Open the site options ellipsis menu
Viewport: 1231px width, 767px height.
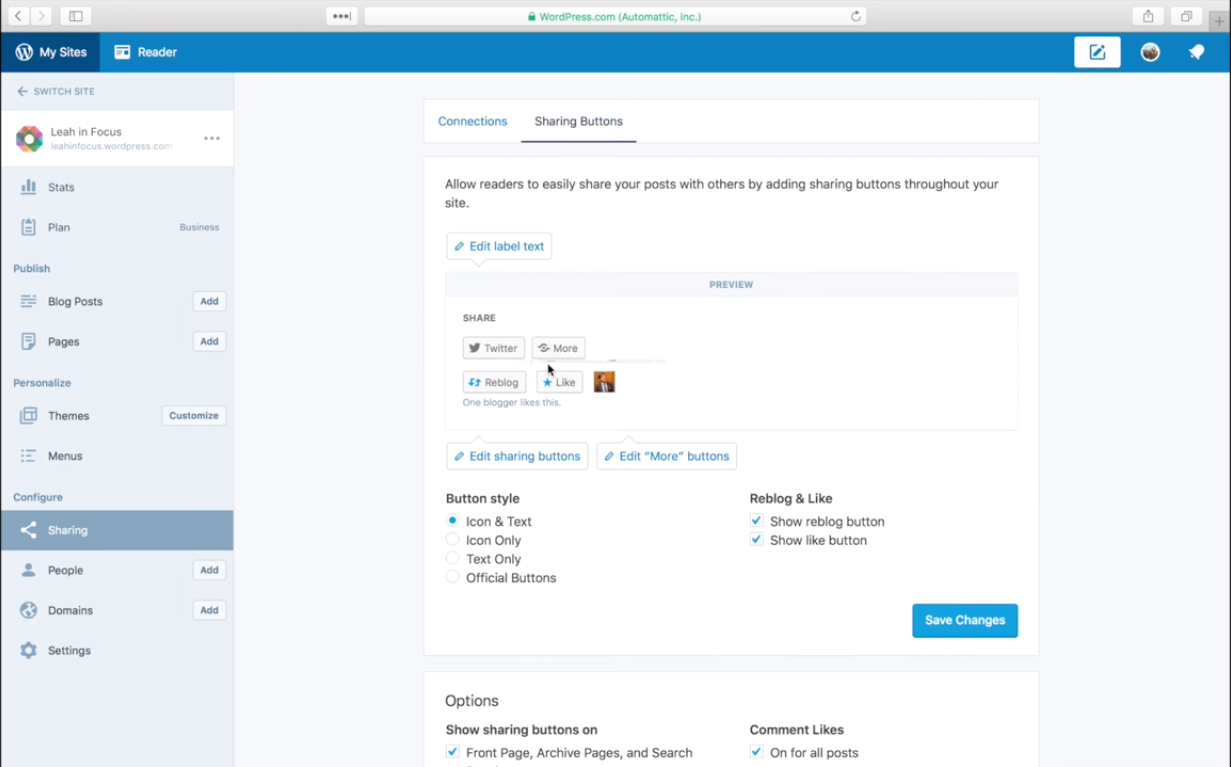coord(212,139)
